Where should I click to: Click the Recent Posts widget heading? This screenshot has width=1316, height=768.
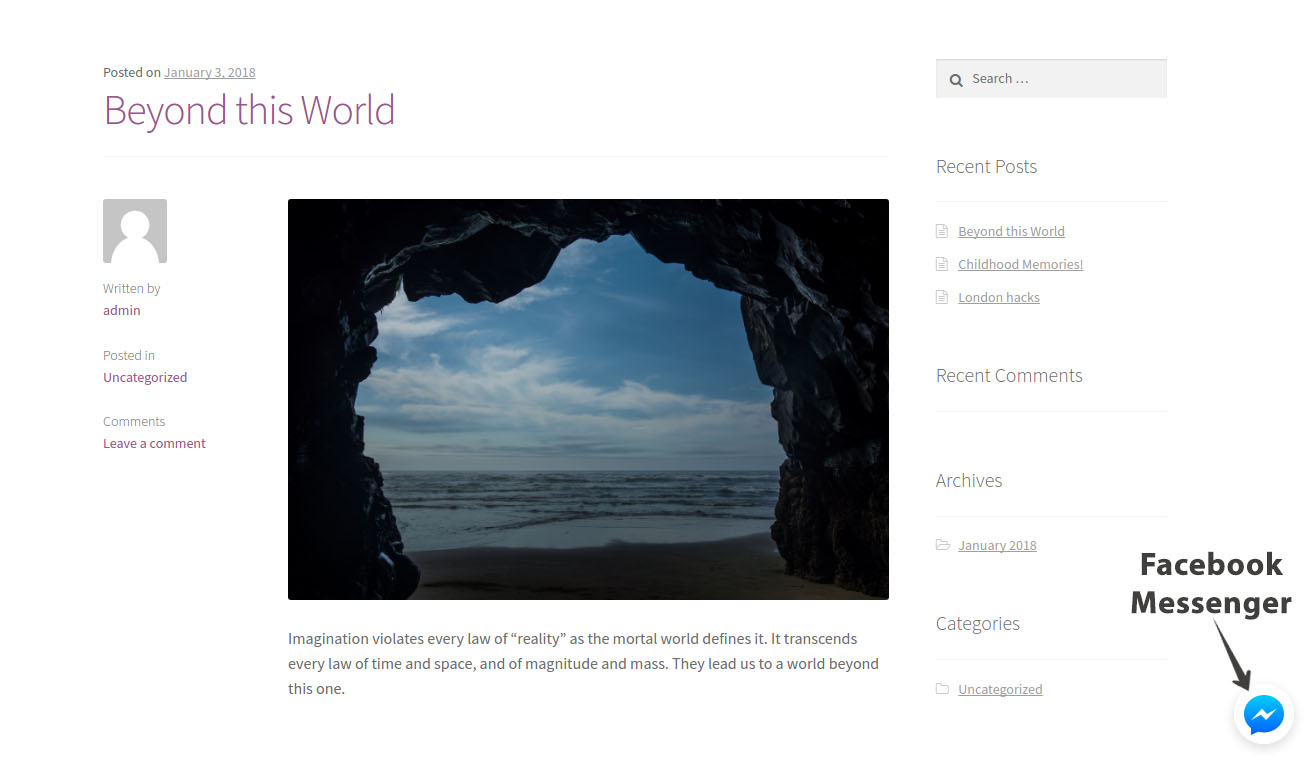click(x=986, y=167)
